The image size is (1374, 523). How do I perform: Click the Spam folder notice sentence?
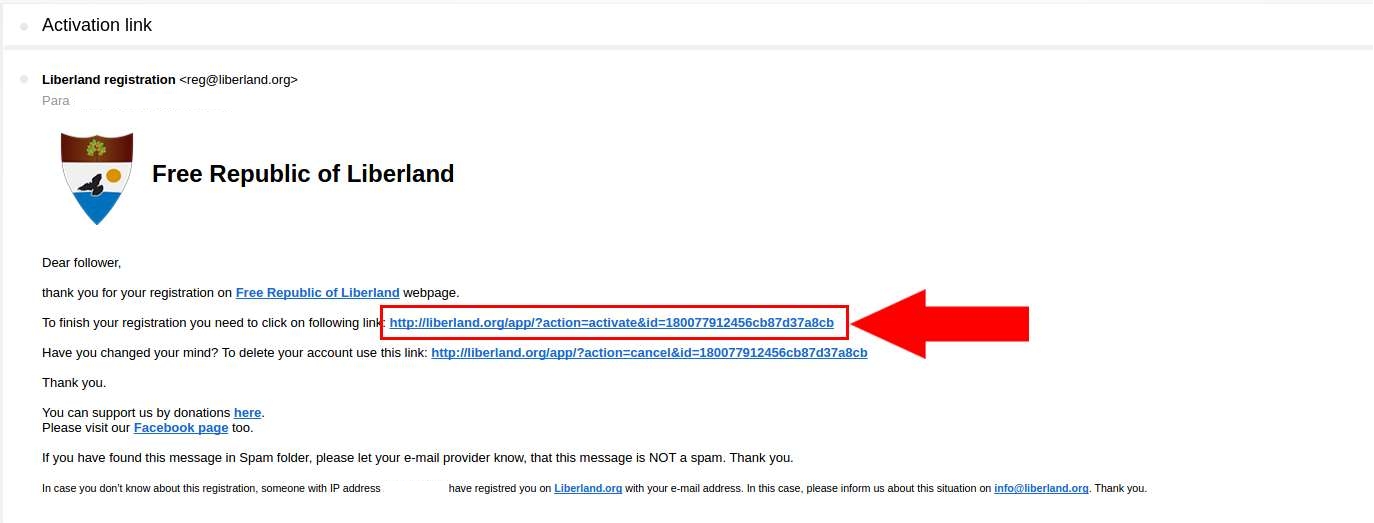[x=418, y=457]
